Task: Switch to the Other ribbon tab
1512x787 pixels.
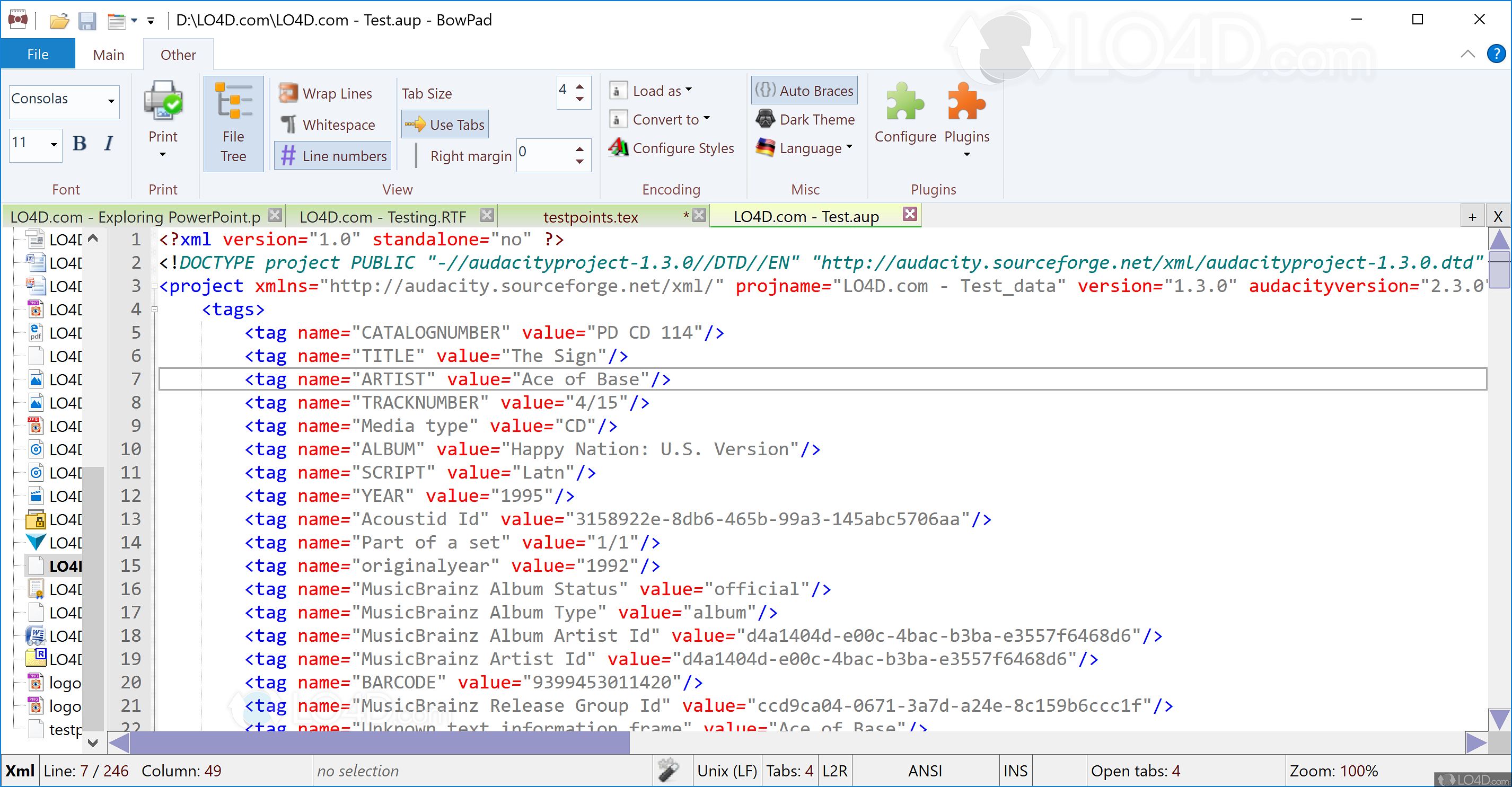Action: point(178,55)
